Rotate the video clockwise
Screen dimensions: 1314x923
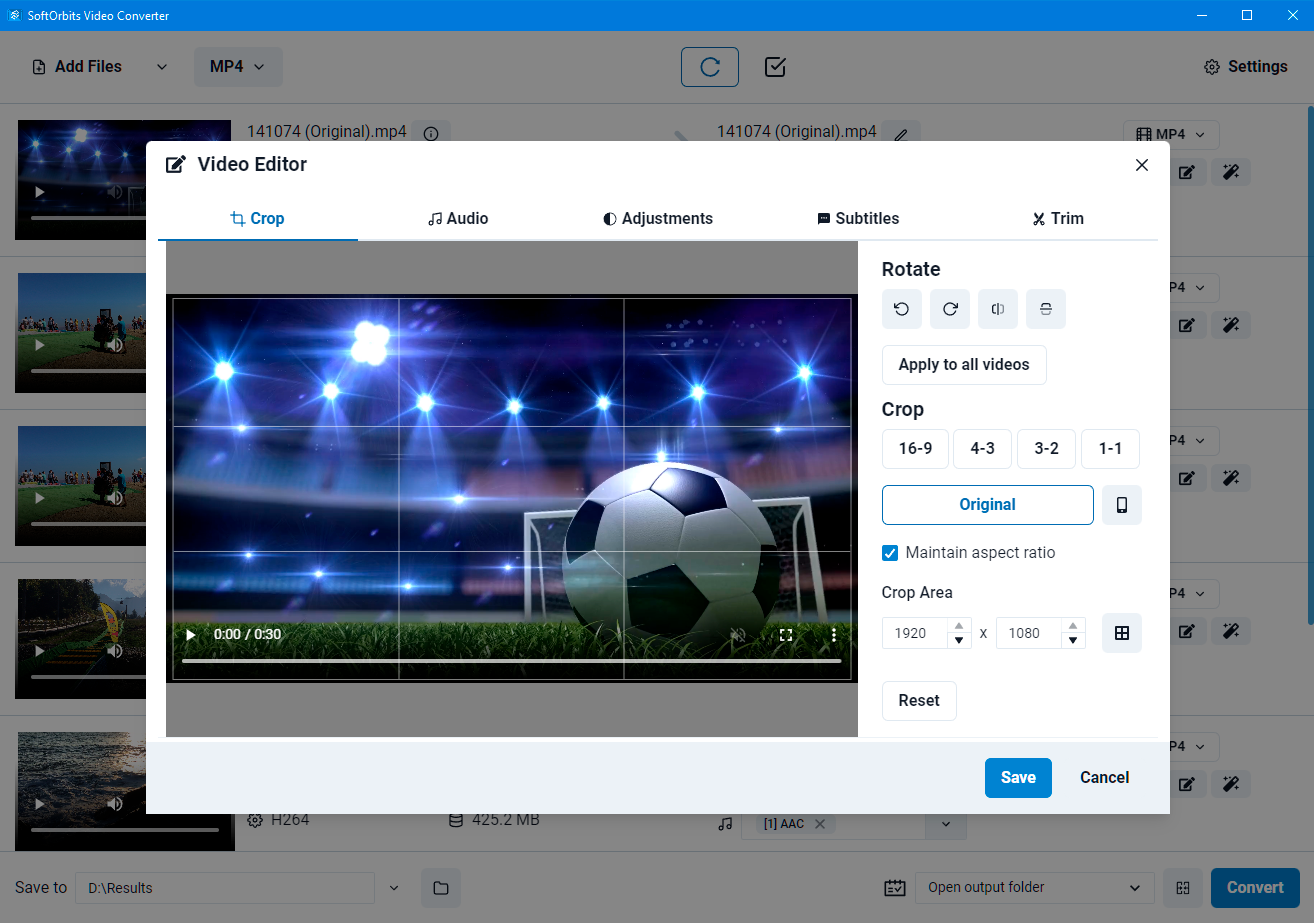coord(949,309)
